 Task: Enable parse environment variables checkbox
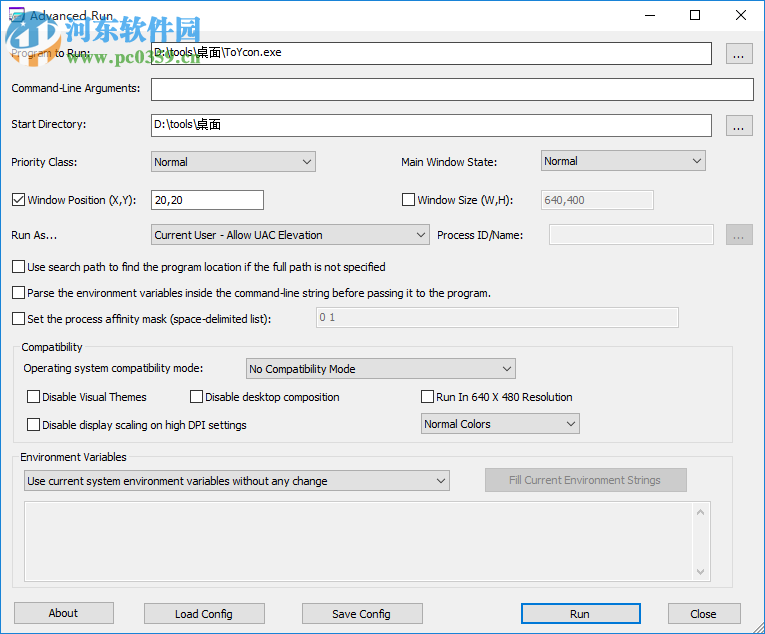click(19, 292)
